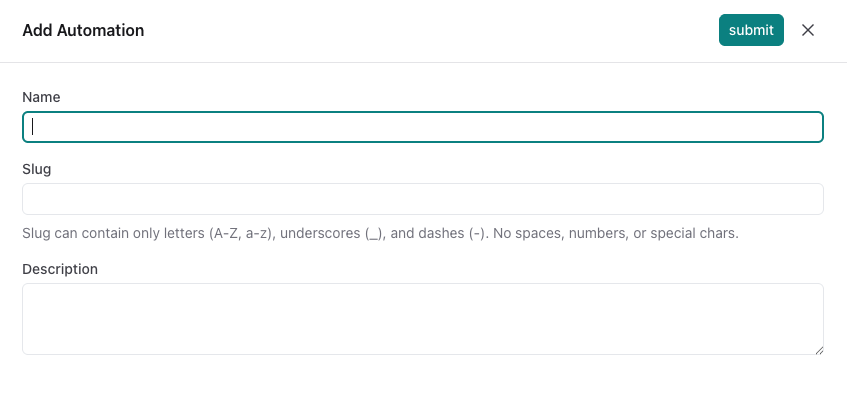Focus the Name text field

pyautogui.click(x=422, y=127)
